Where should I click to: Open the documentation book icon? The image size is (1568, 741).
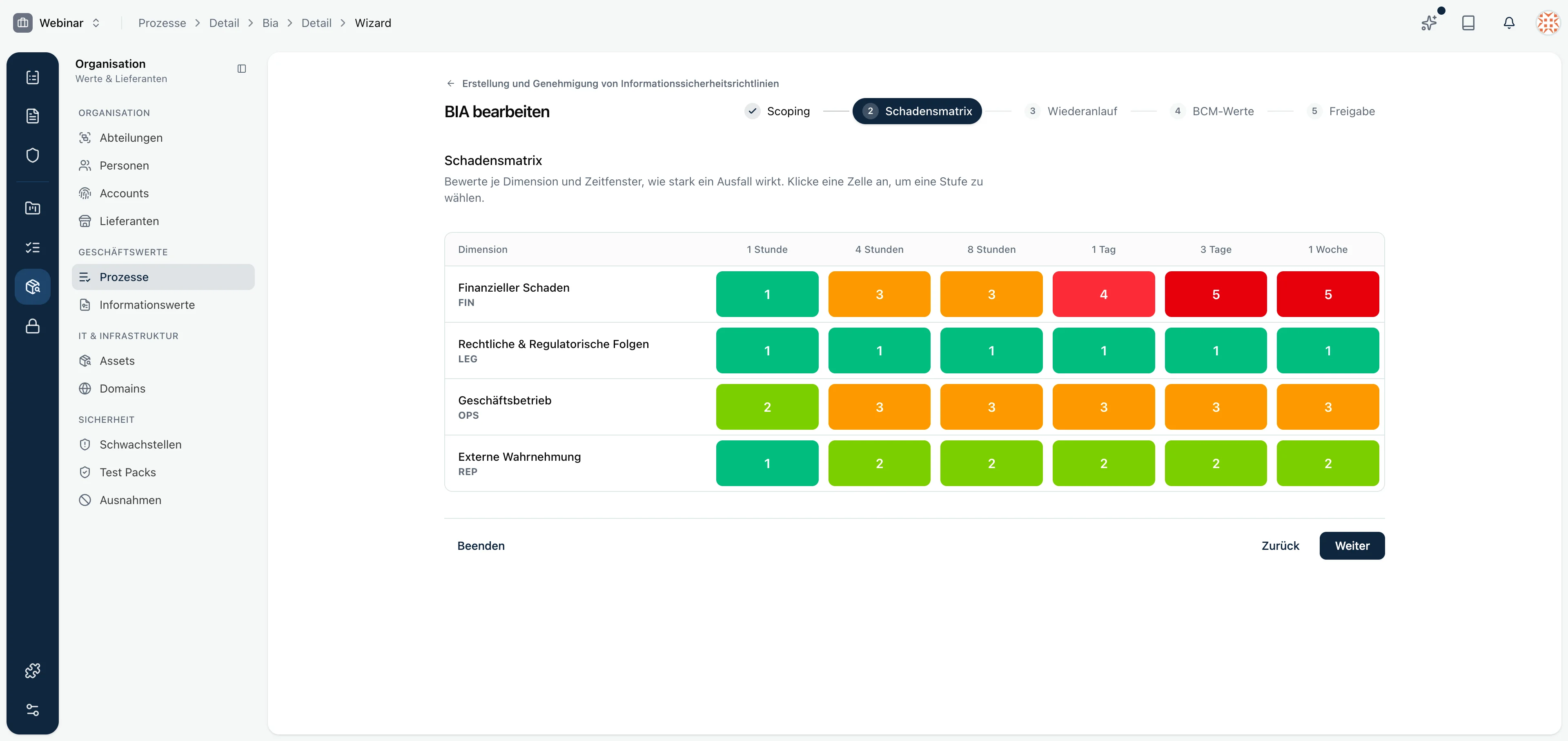[1468, 23]
